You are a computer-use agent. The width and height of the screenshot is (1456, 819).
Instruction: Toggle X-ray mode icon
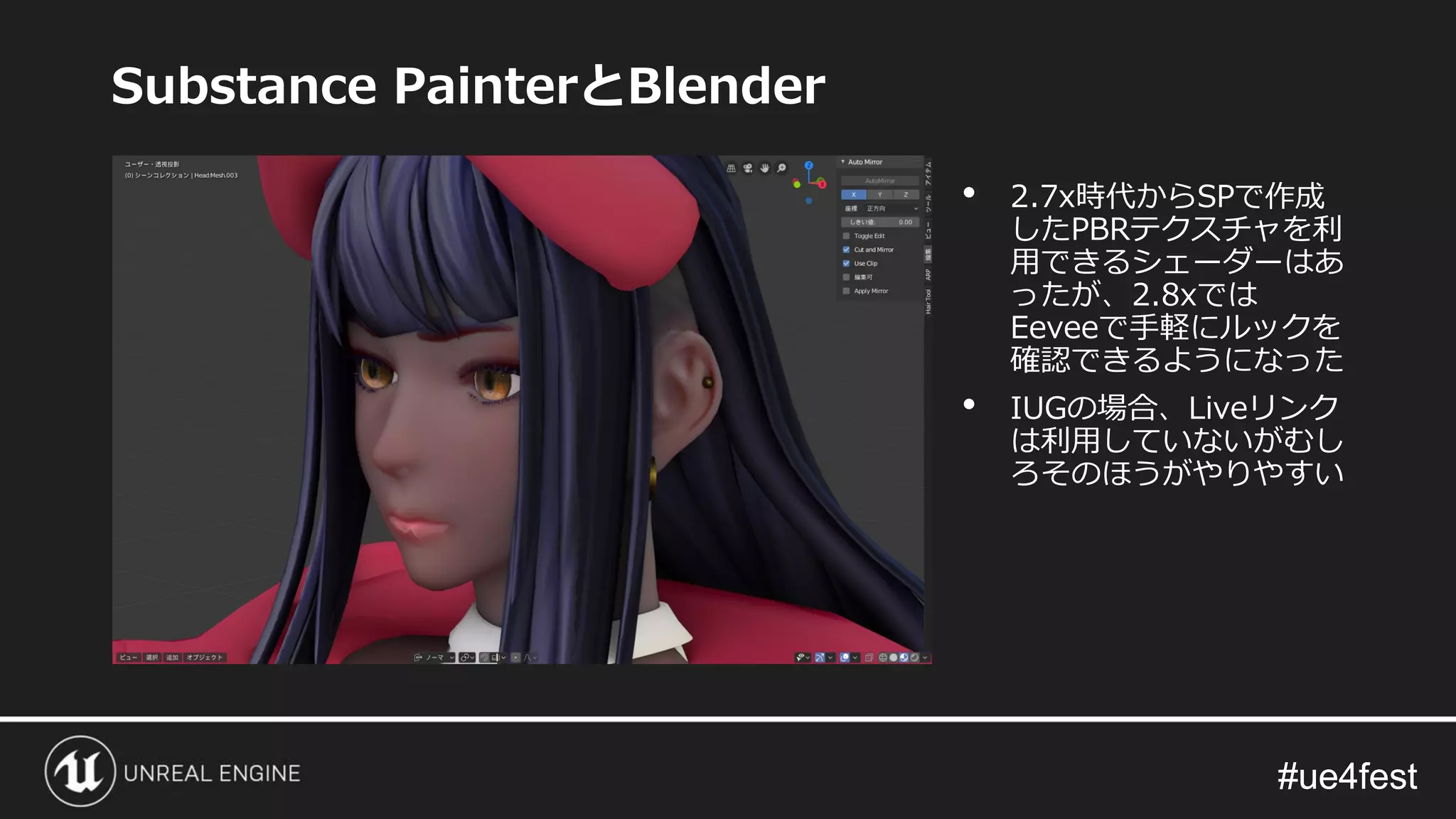point(869,658)
